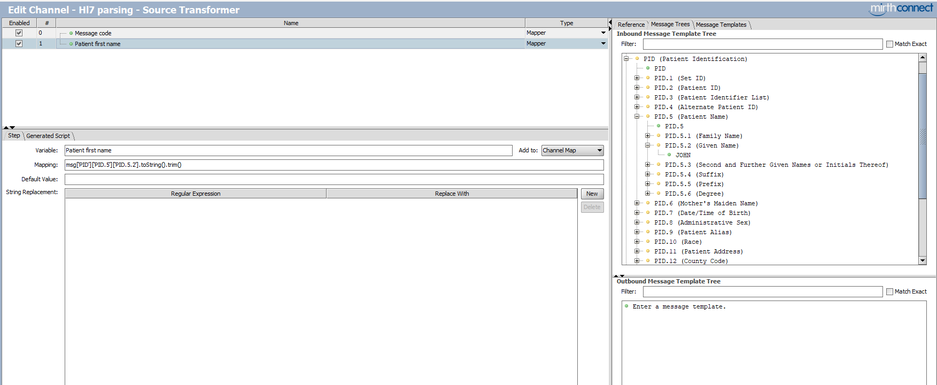Click the Variable input field
Viewport: 937px width, 385px height.
(288, 151)
